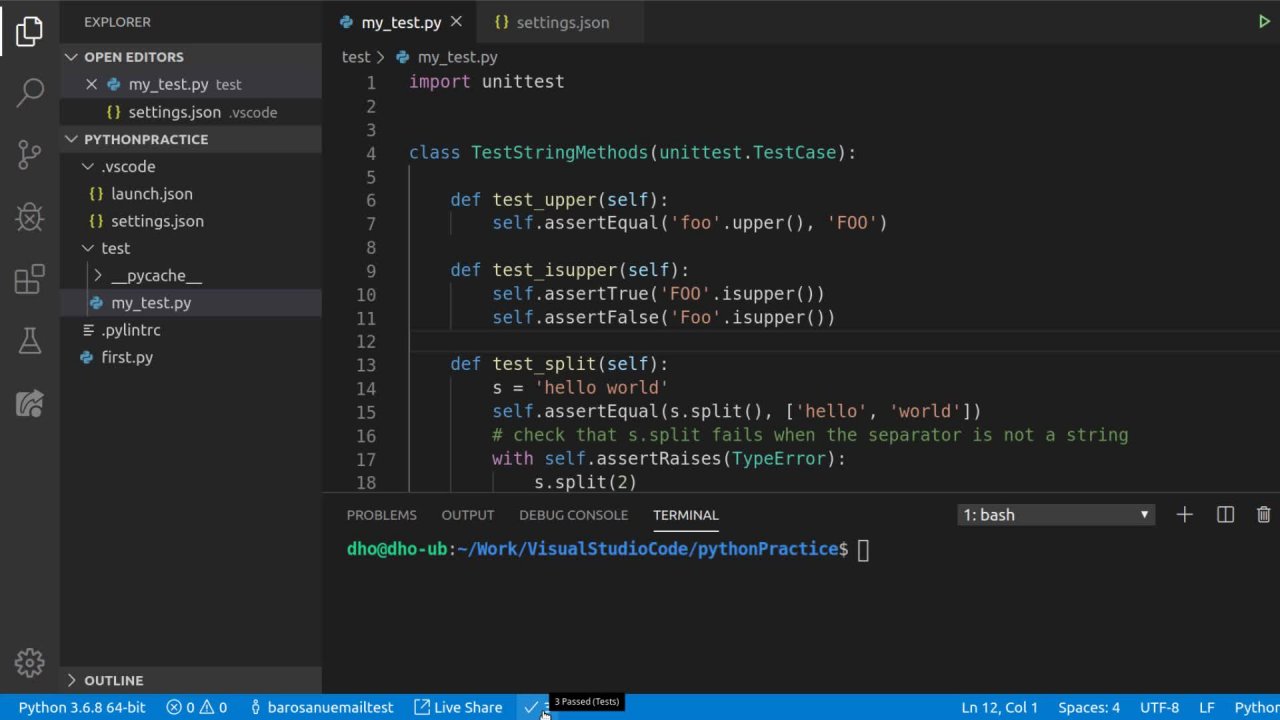The width and height of the screenshot is (1280, 720).
Task: Open the Extensions view
Action: pyautogui.click(x=30, y=279)
